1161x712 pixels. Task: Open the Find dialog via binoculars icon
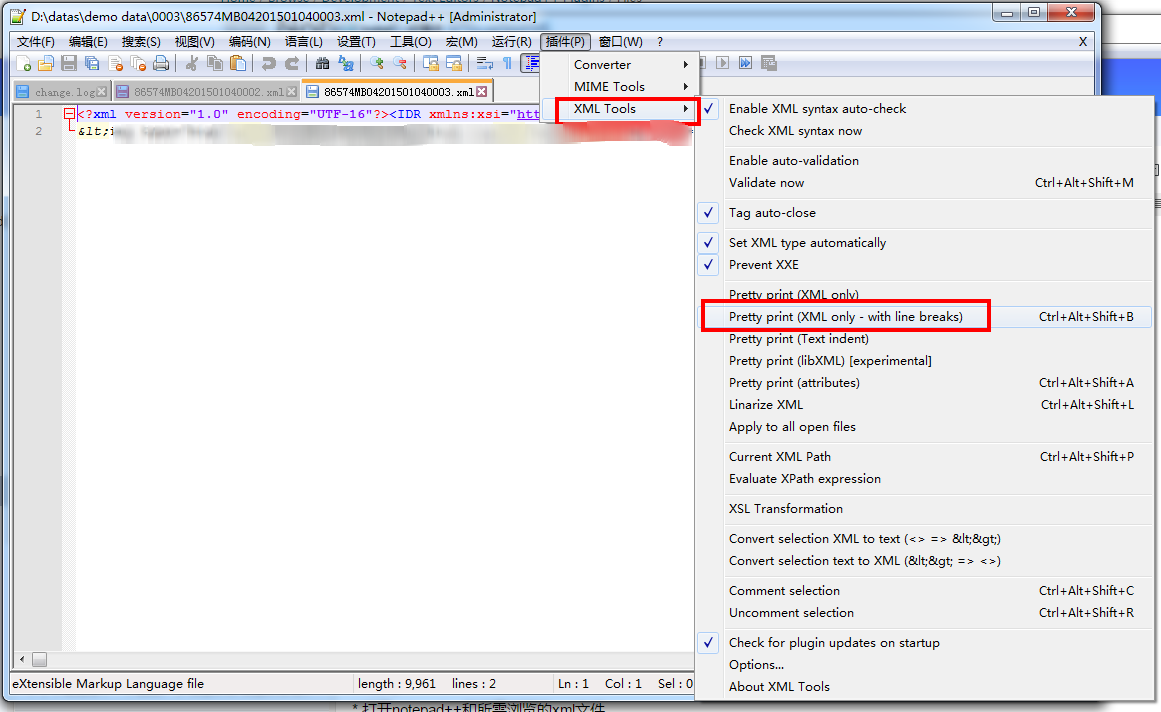tap(323, 62)
